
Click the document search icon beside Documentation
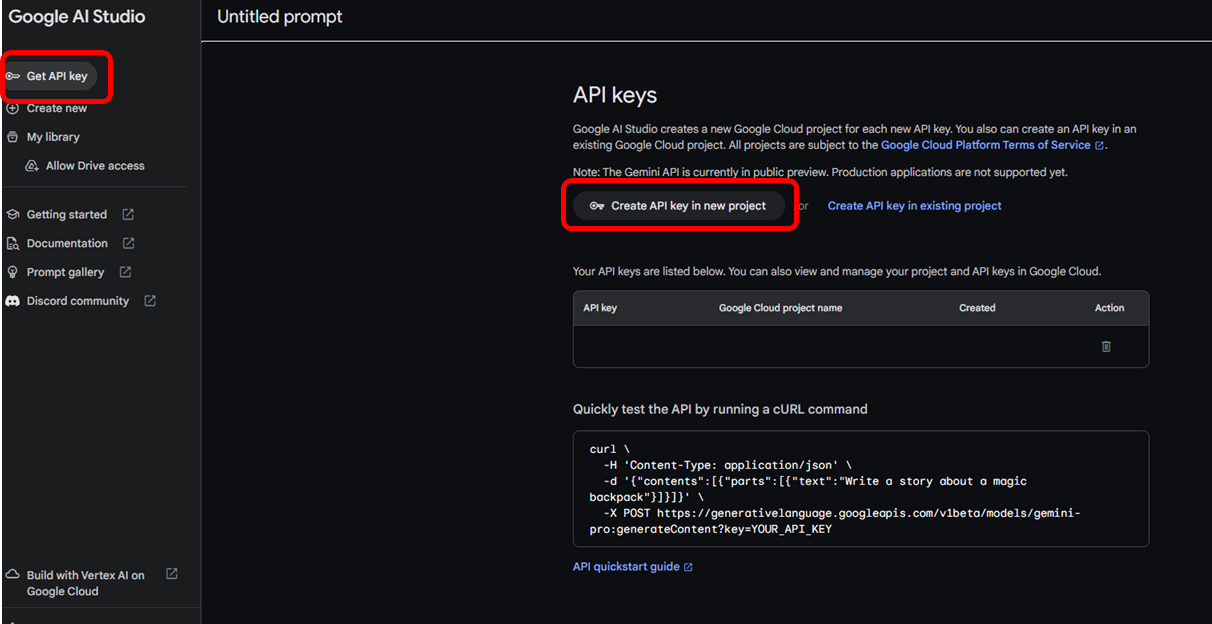[x=13, y=244]
